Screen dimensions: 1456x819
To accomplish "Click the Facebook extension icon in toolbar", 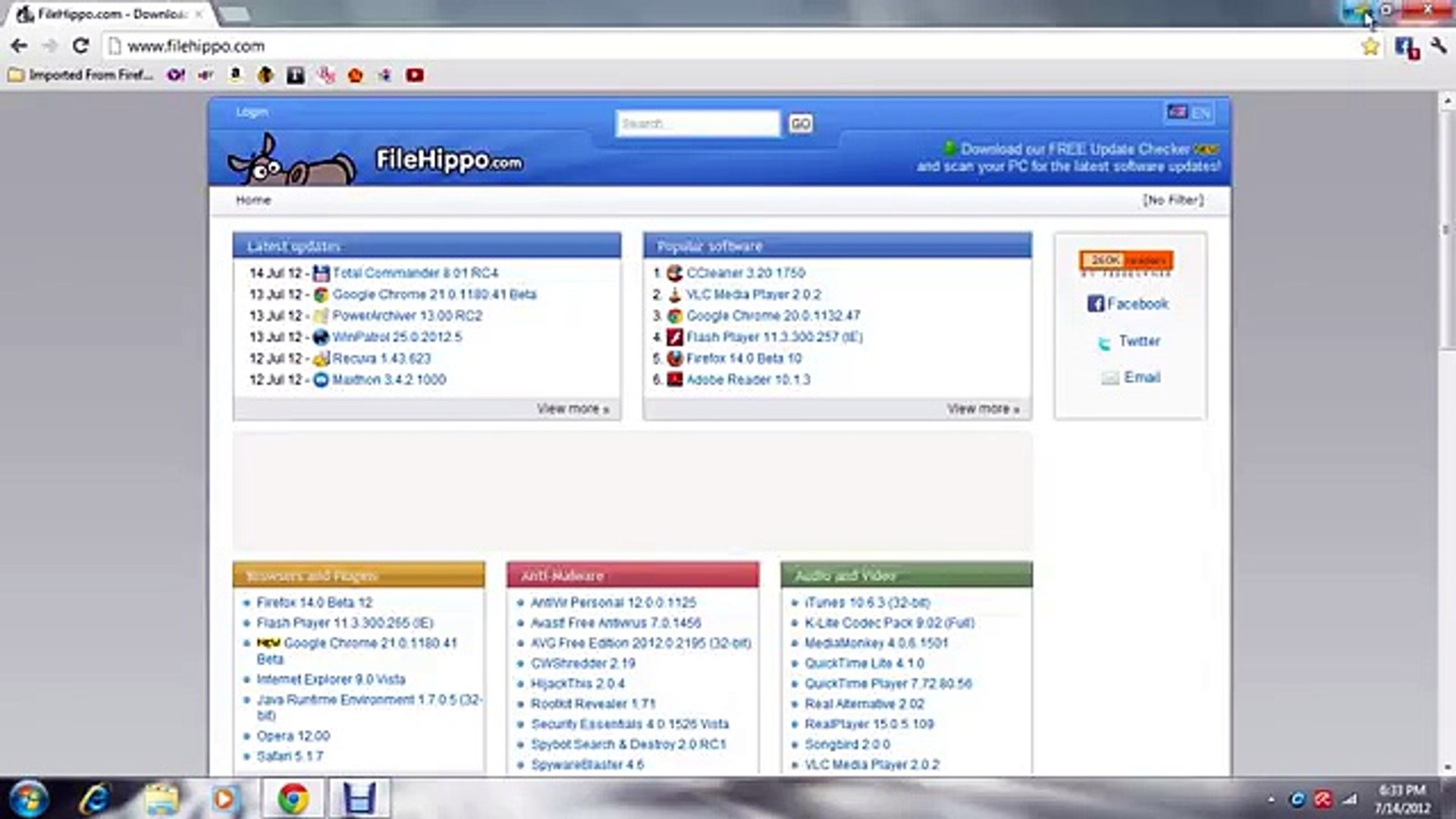I will [x=1405, y=47].
